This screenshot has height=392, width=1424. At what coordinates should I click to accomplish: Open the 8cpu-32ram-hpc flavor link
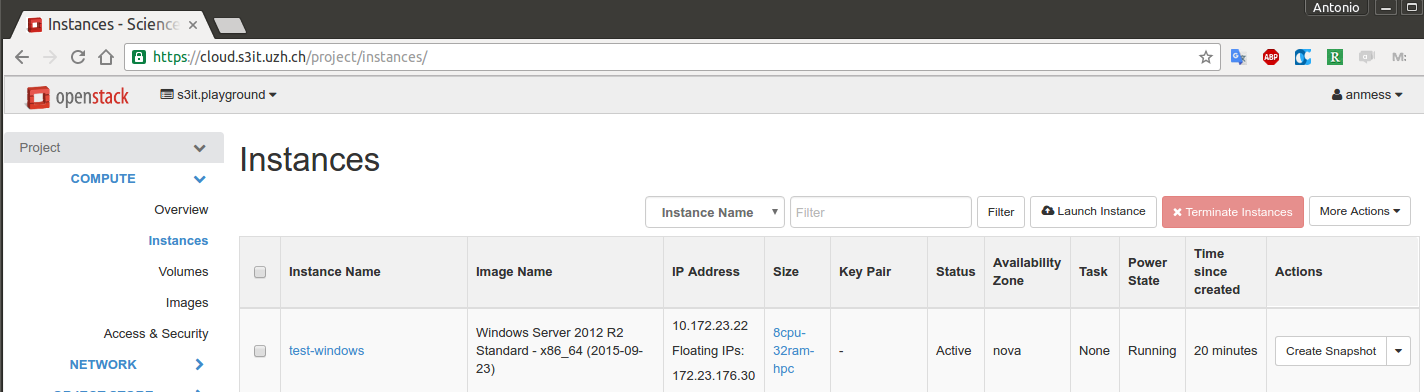(794, 351)
